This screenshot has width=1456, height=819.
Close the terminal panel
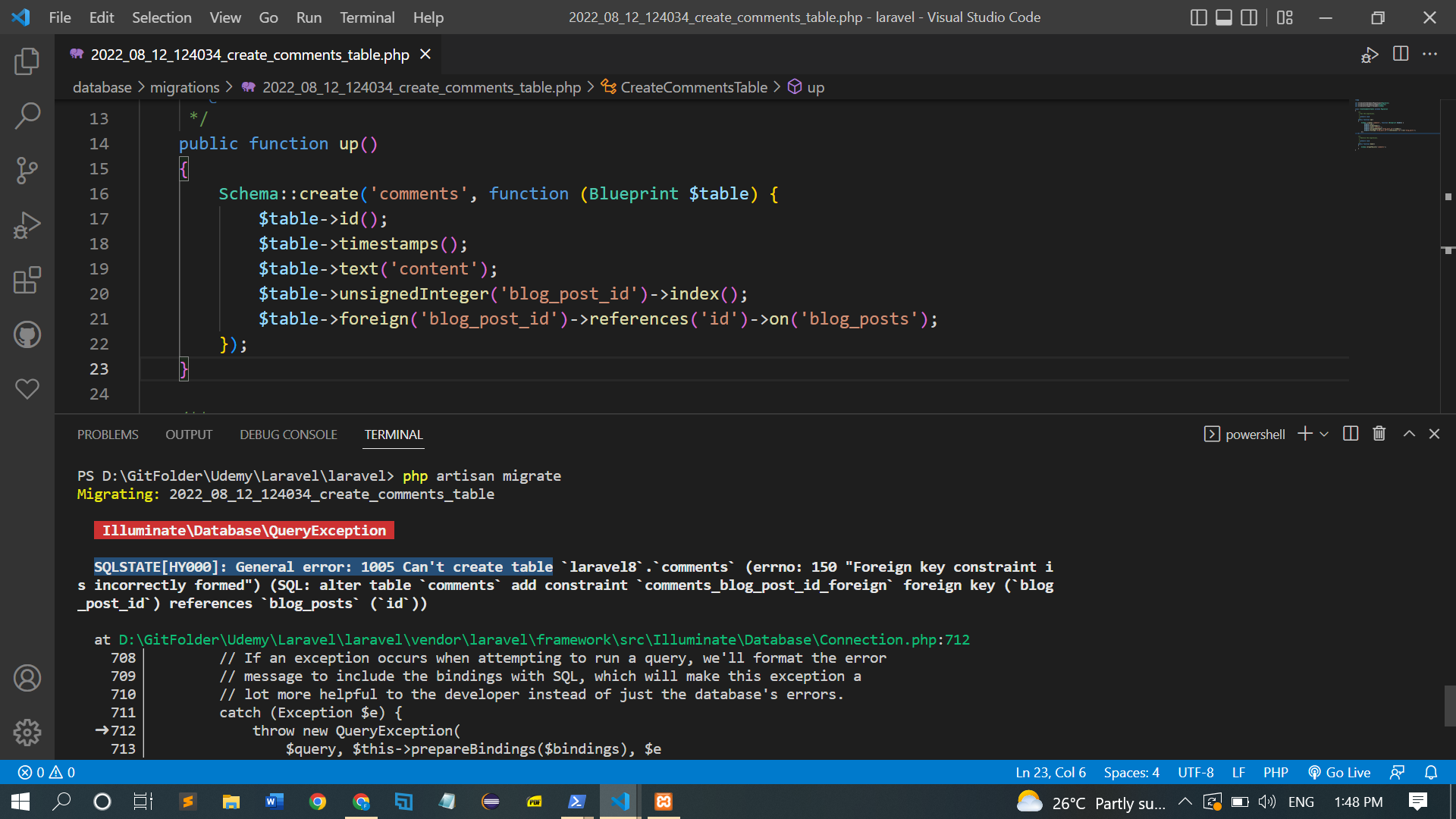[x=1434, y=434]
